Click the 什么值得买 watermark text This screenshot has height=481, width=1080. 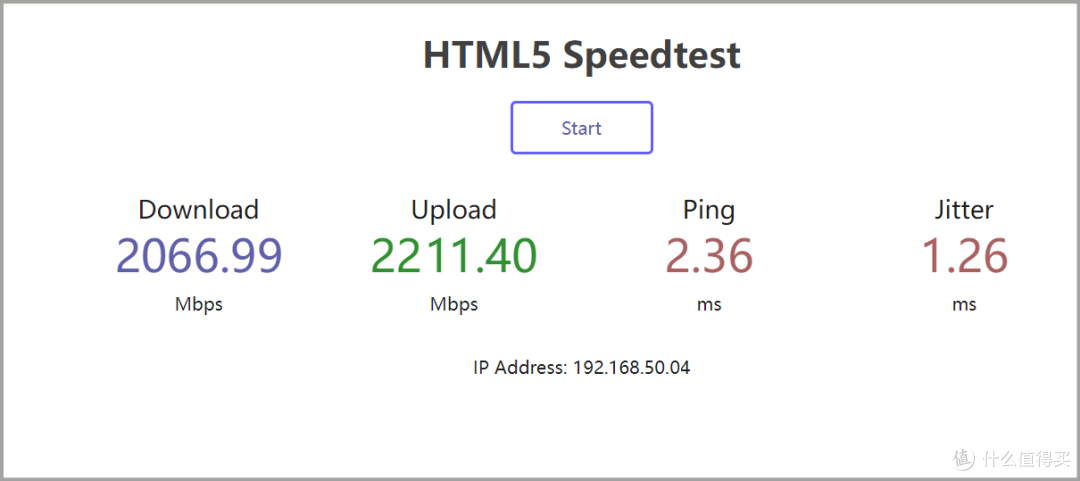click(x=1025, y=458)
